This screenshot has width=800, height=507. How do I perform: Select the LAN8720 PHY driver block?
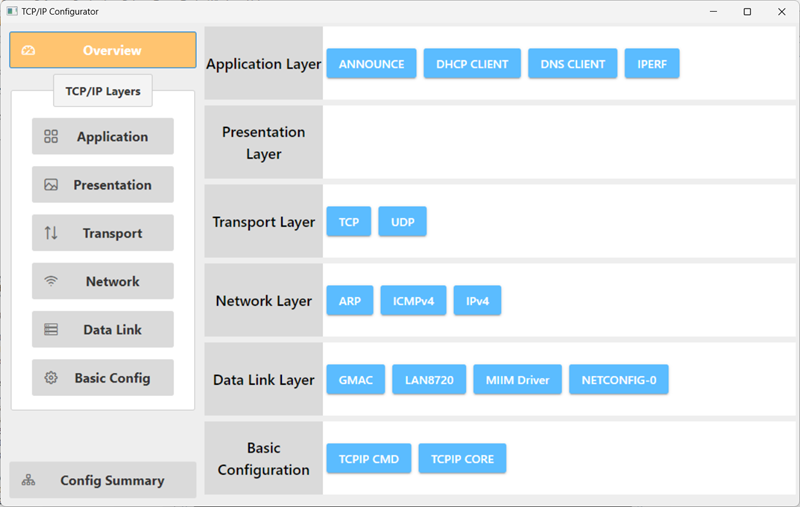[429, 380]
